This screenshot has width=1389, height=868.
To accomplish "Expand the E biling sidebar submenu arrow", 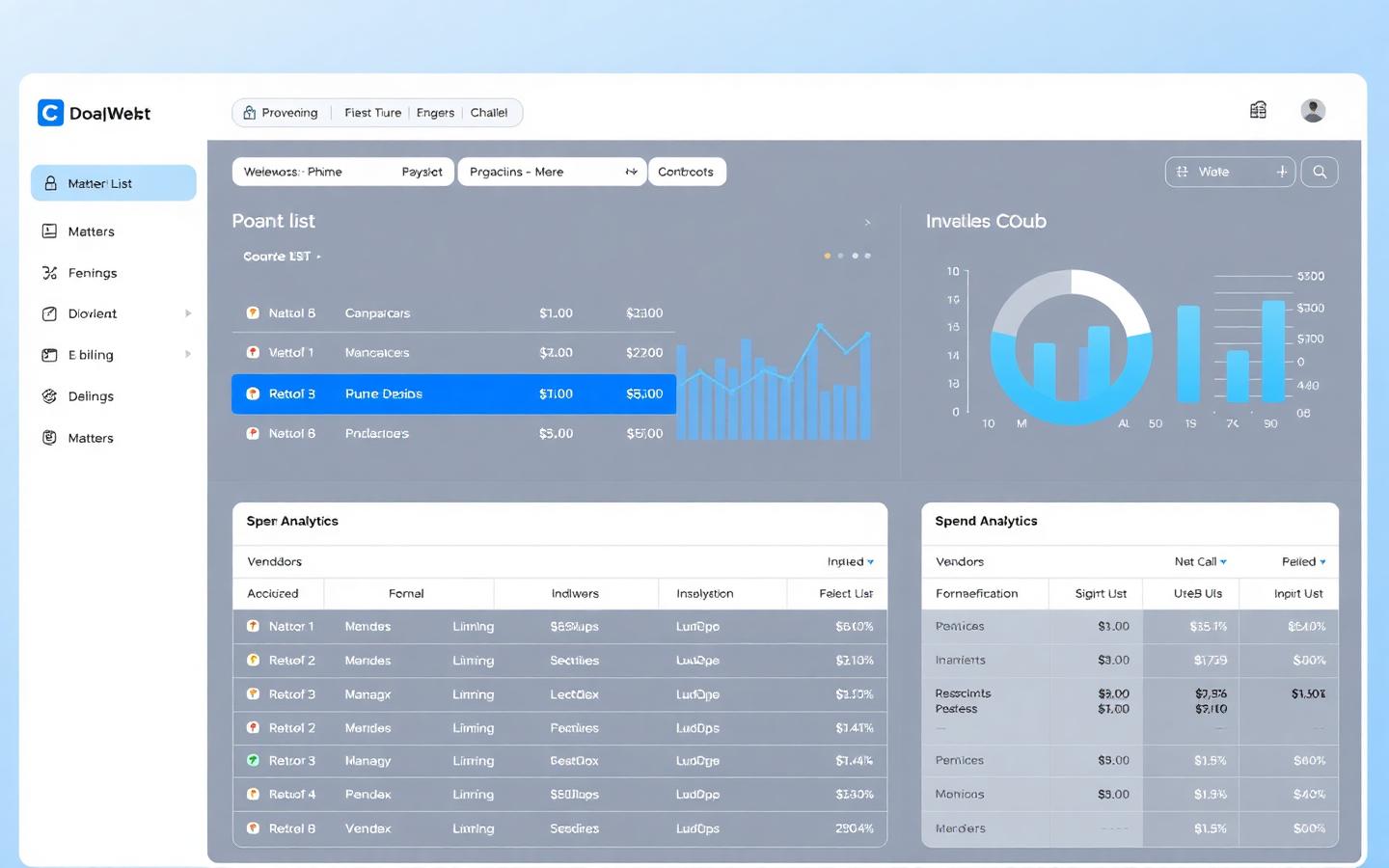I will 188,354.
